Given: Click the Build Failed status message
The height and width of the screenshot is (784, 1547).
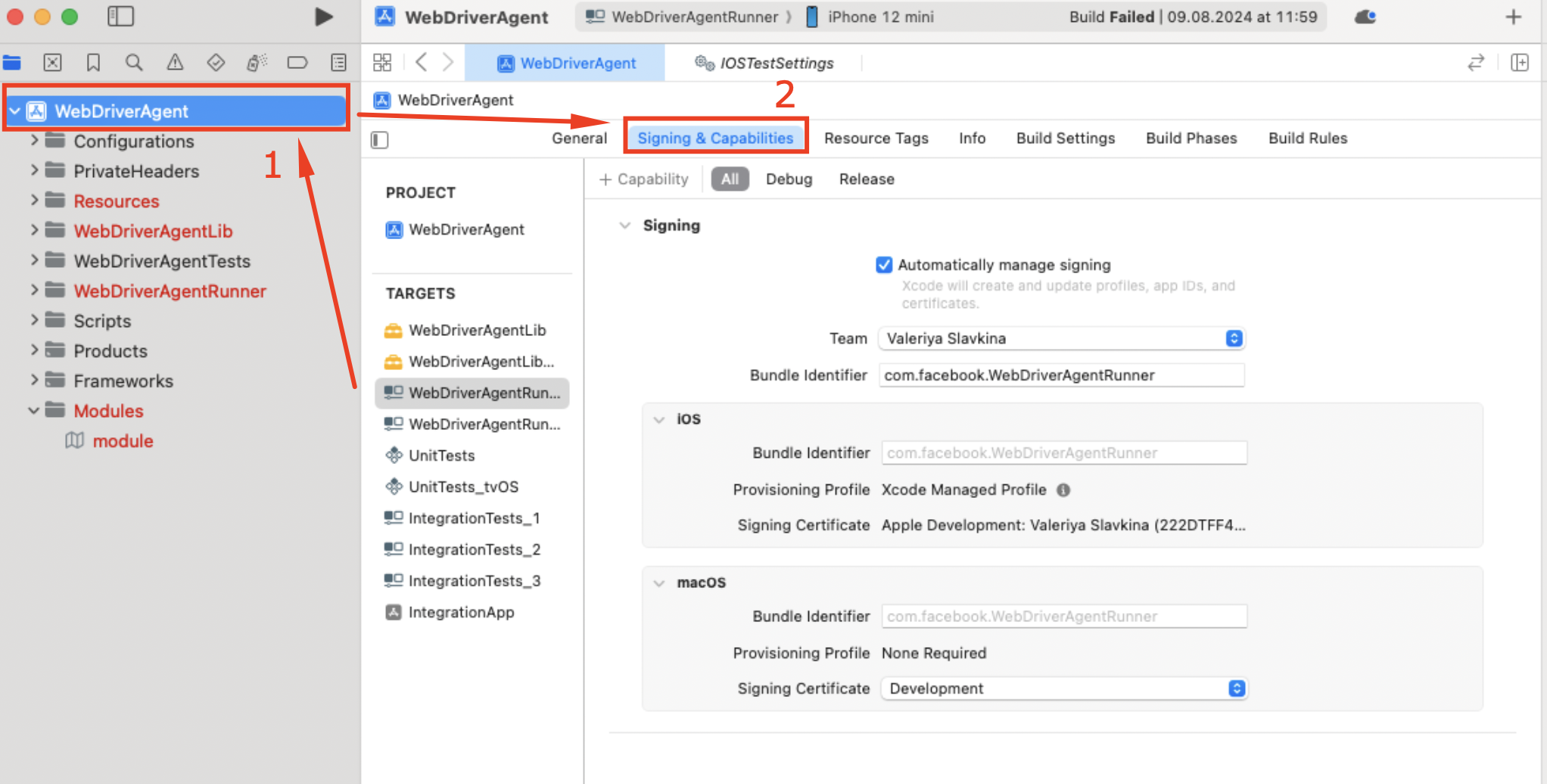Looking at the screenshot, I should pyautogui.click(x=1193, y=17).
